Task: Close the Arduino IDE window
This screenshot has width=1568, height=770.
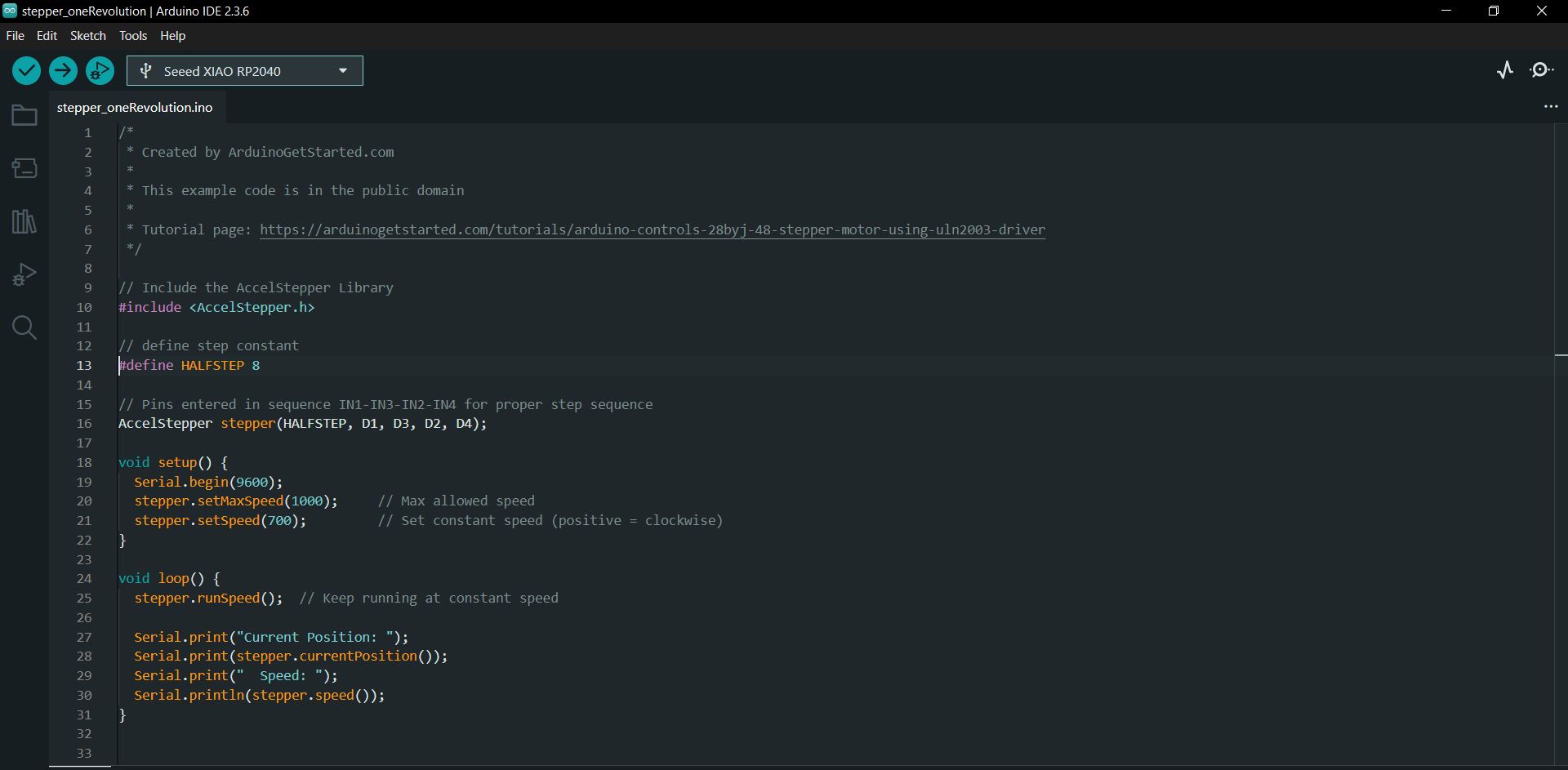Action: [x=1542, y=11]
